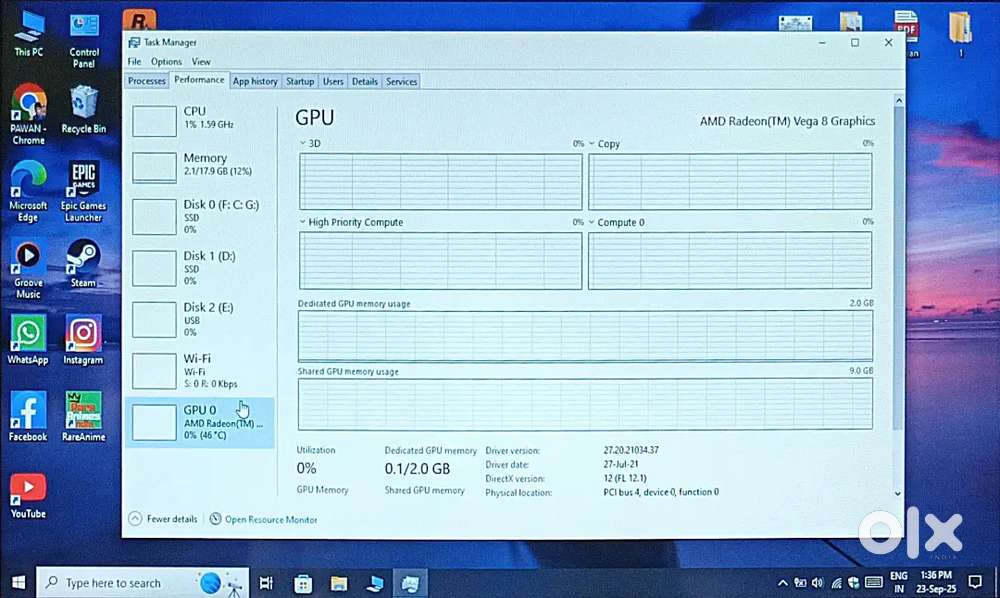The height and width of the screenshot is (598, 1000).
Task: Open the Options menu
Action: pos(166,62)
